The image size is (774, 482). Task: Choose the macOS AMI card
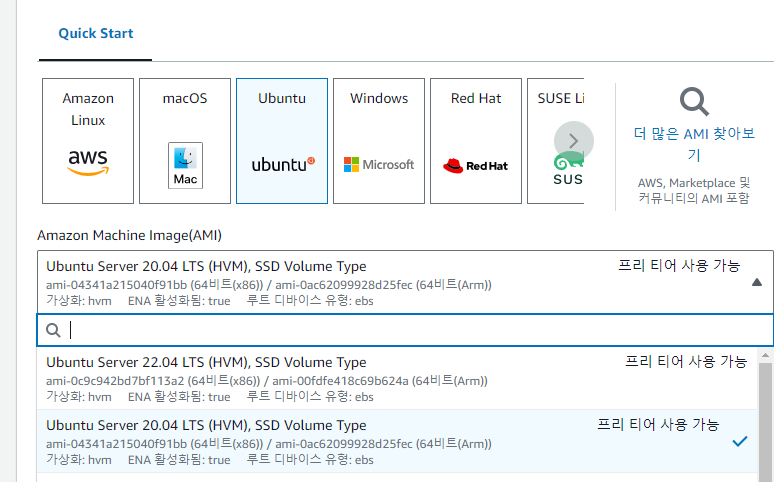[185, 141]
